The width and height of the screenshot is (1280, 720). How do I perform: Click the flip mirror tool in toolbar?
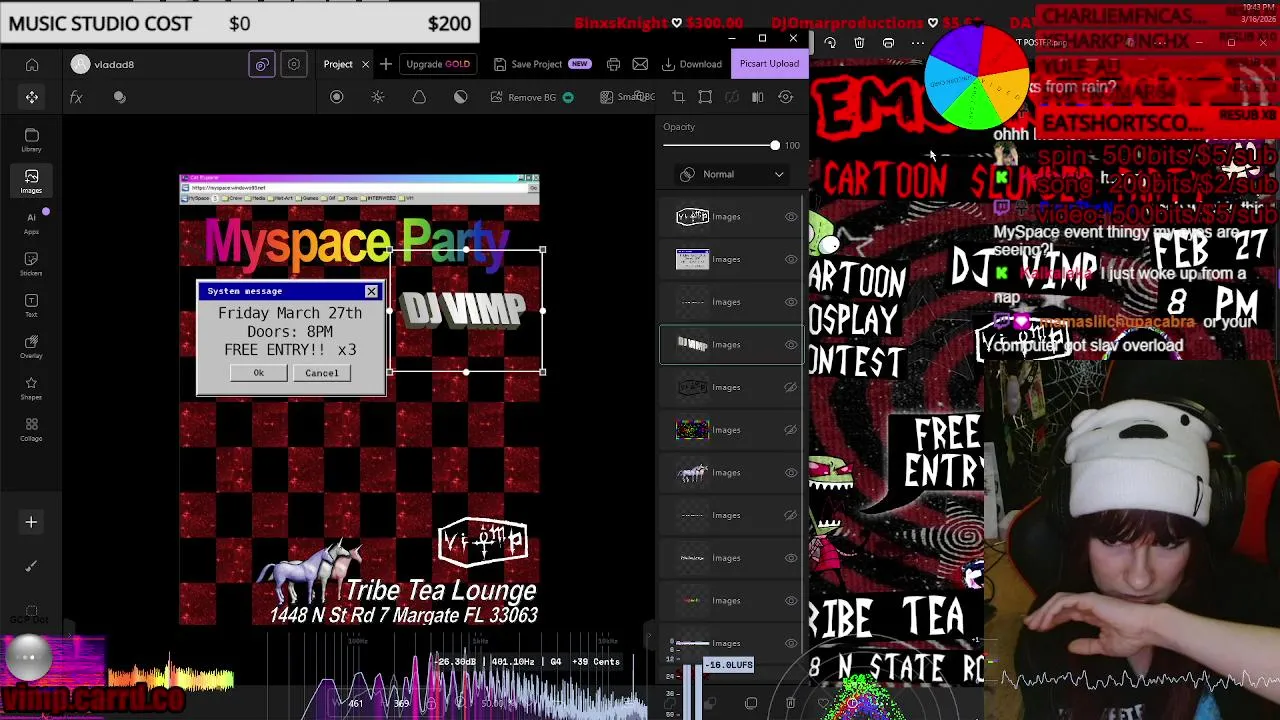point(757,97)
